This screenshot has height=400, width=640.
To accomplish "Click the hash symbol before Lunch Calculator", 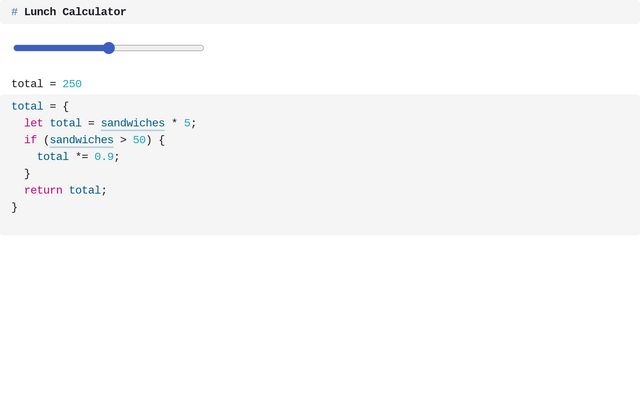I will pyautogui.click(x=14, y=12).
